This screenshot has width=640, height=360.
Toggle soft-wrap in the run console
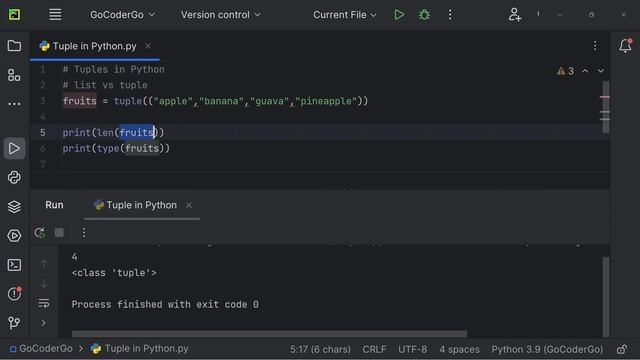pyautogui.click(x=44, y=303)
